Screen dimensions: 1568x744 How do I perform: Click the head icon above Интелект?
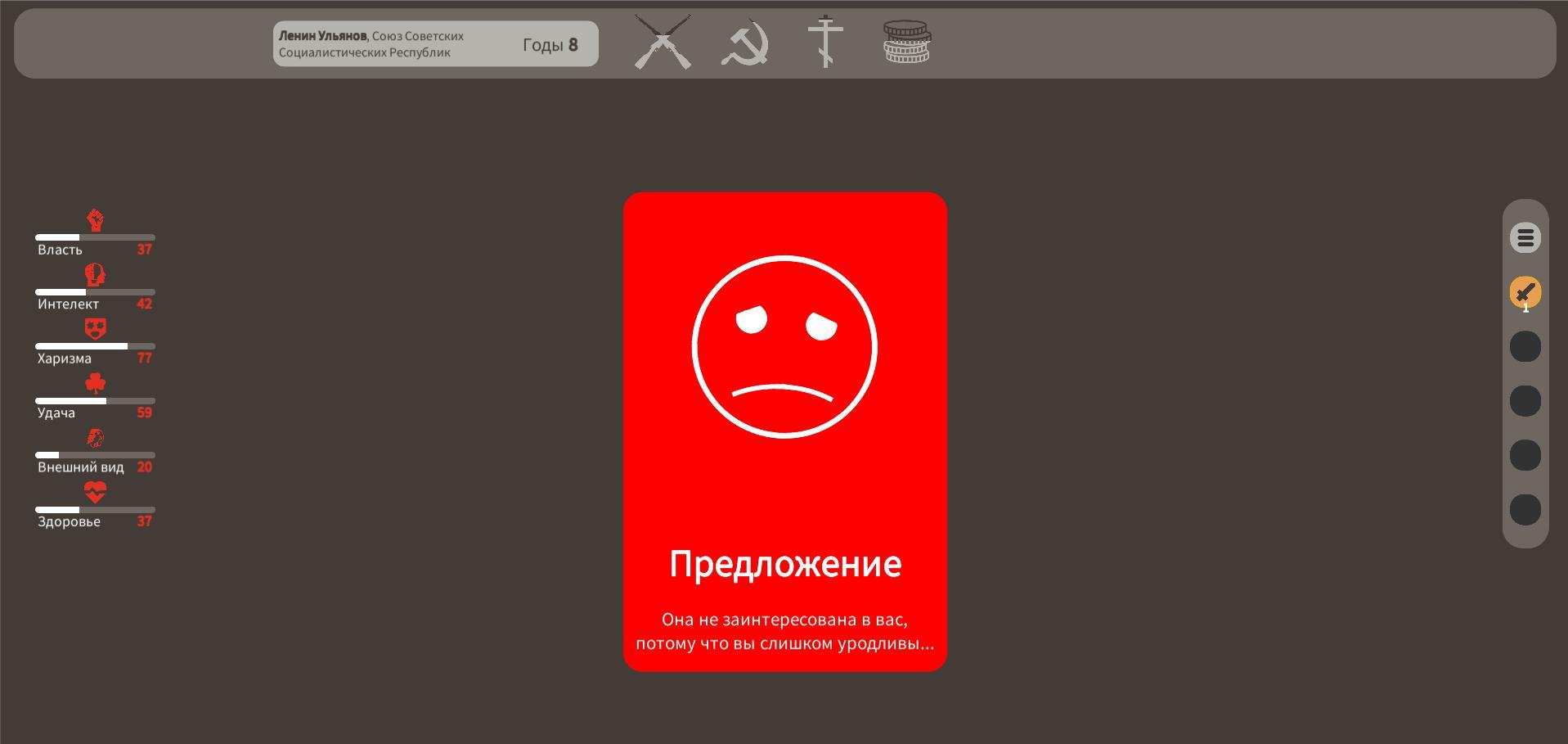click(95, 274)
